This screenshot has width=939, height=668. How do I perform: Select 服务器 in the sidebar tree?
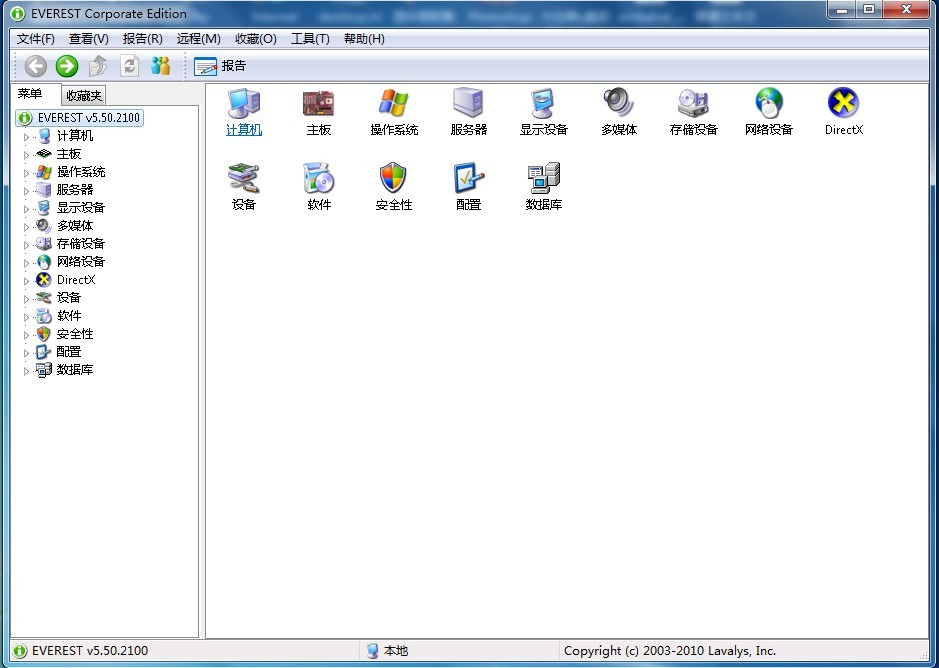(75, 190)
